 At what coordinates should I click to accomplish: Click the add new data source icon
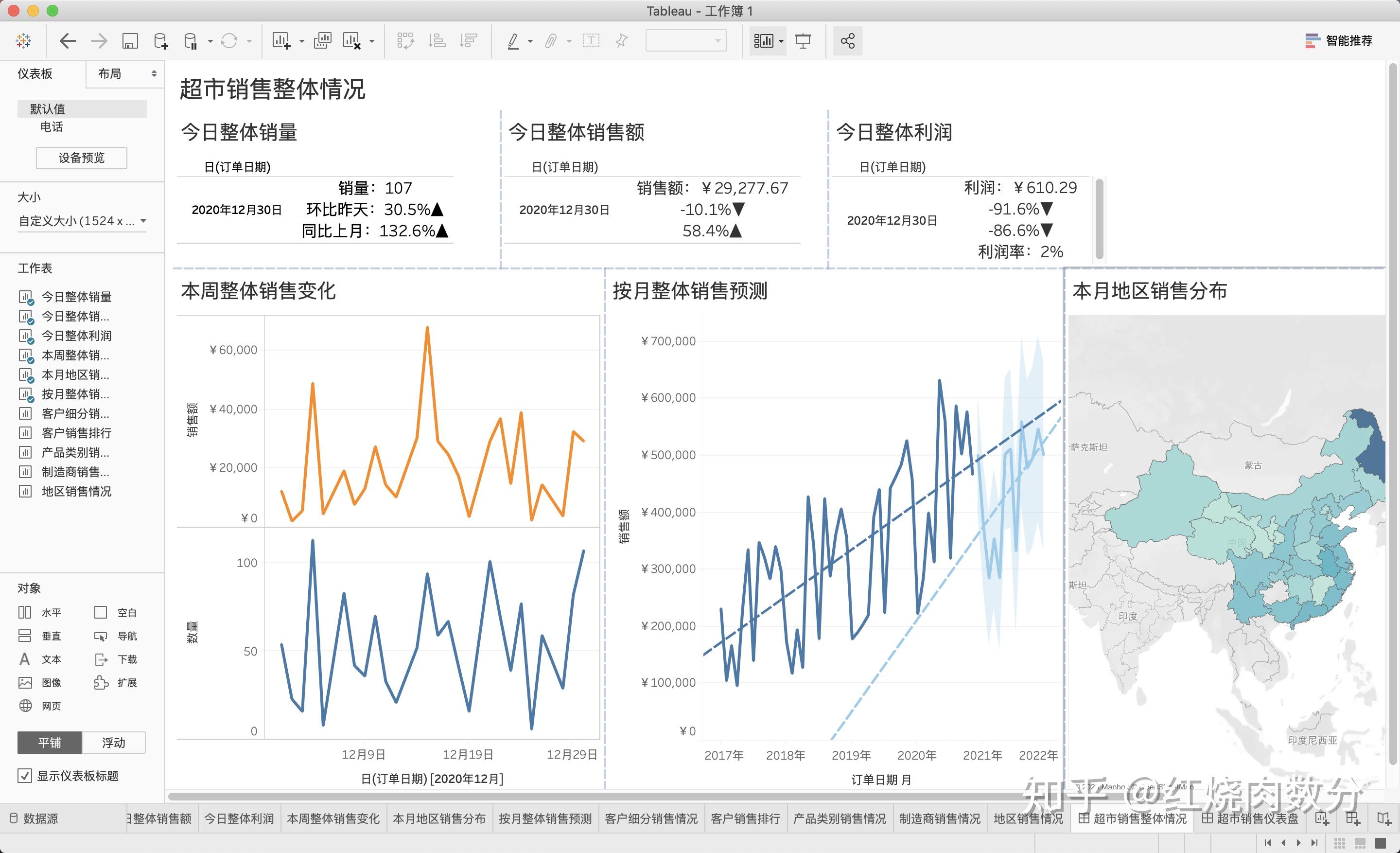161,41
